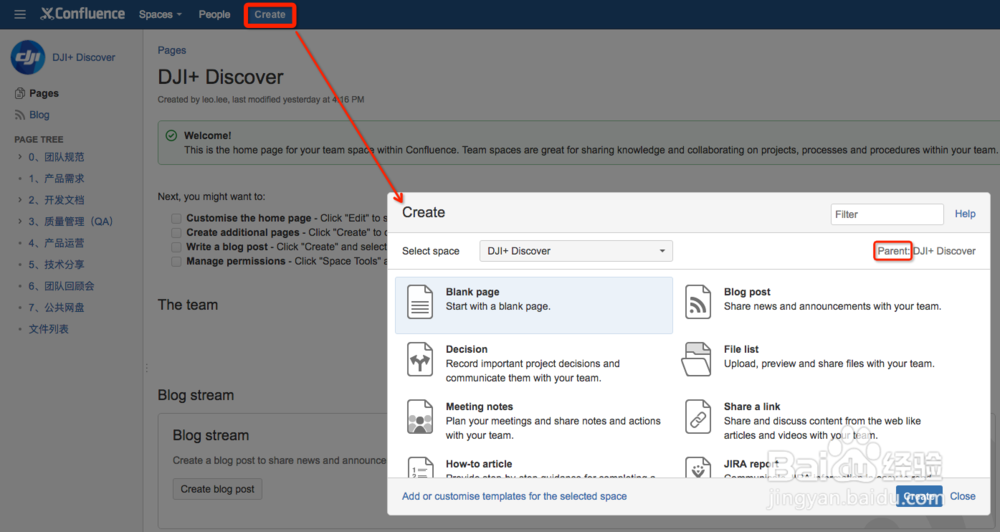Select the Blog post template icon
Screen dimensions: 1000x532
point(698,302)
